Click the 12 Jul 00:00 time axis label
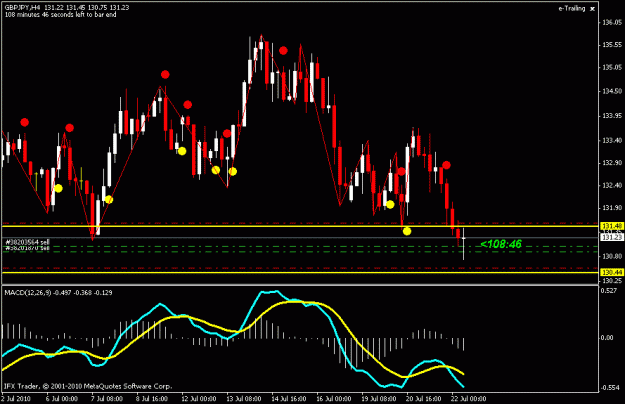The width and height of the screenshot is (625, 404). tap(199, 398)
